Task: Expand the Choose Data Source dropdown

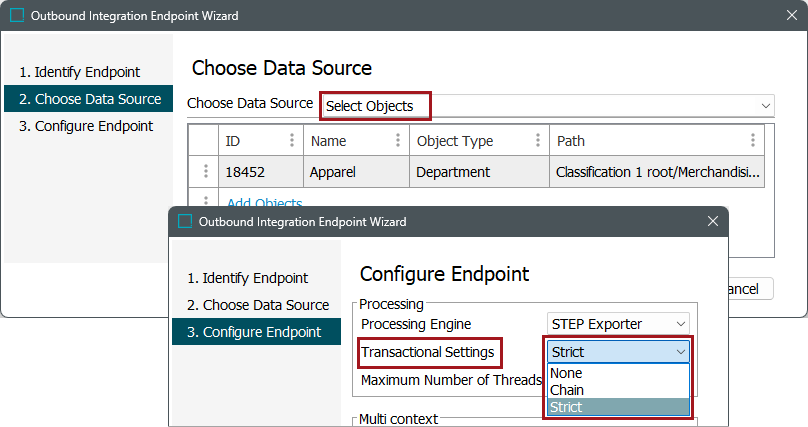Action: [766, 105]
